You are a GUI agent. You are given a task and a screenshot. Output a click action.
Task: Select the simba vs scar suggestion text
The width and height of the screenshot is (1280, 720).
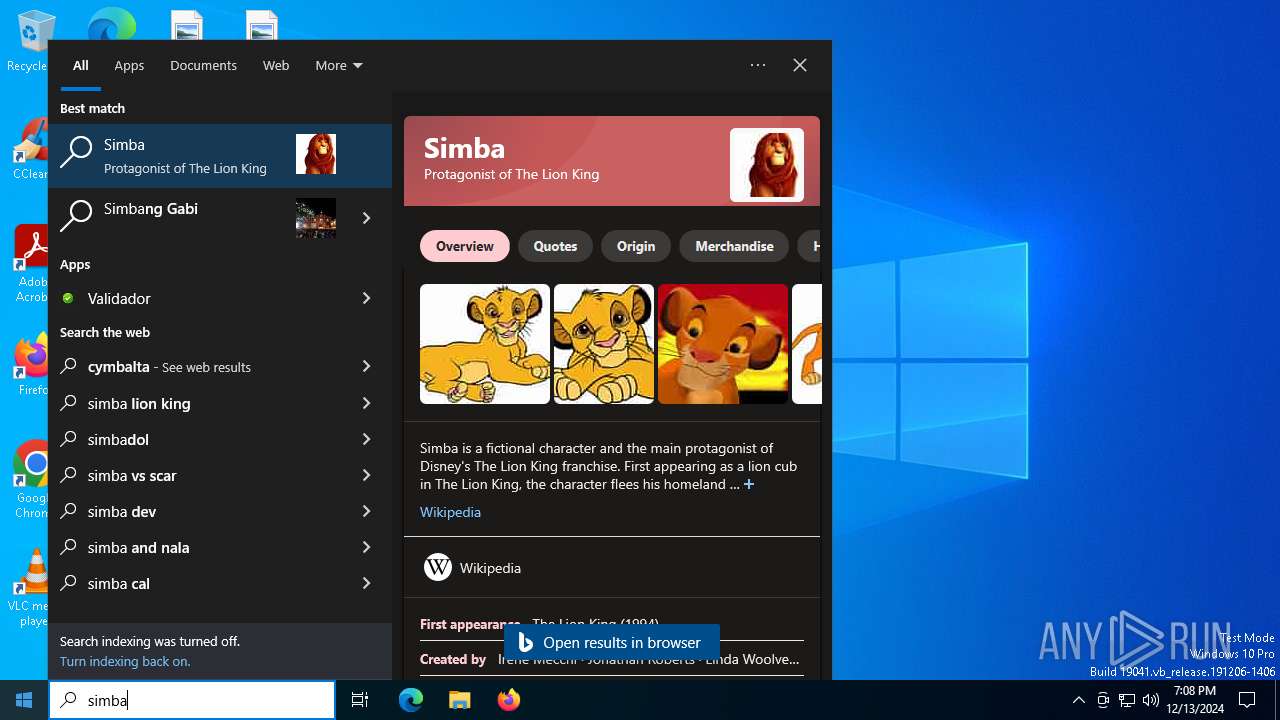(132, 475)
